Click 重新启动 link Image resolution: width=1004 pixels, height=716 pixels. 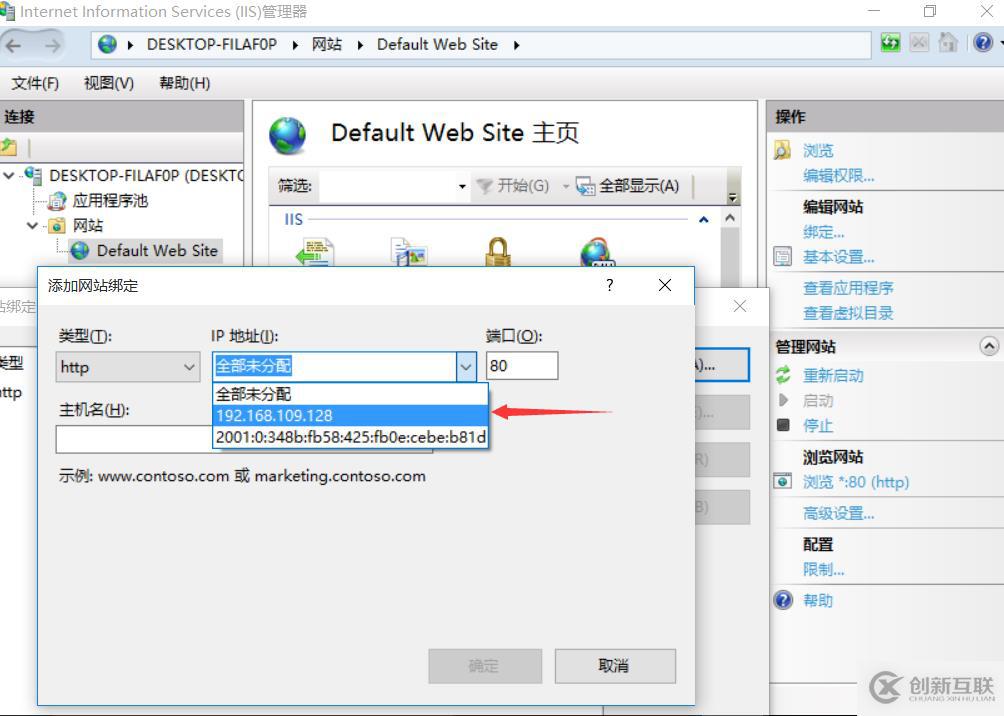click(833, 375)
